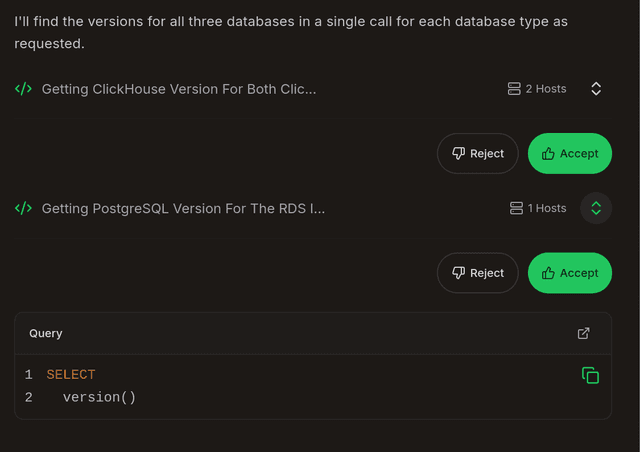Reject the ClickHouse version query
This screenshot has width=640, height=452.
click(x=478, y=153)
